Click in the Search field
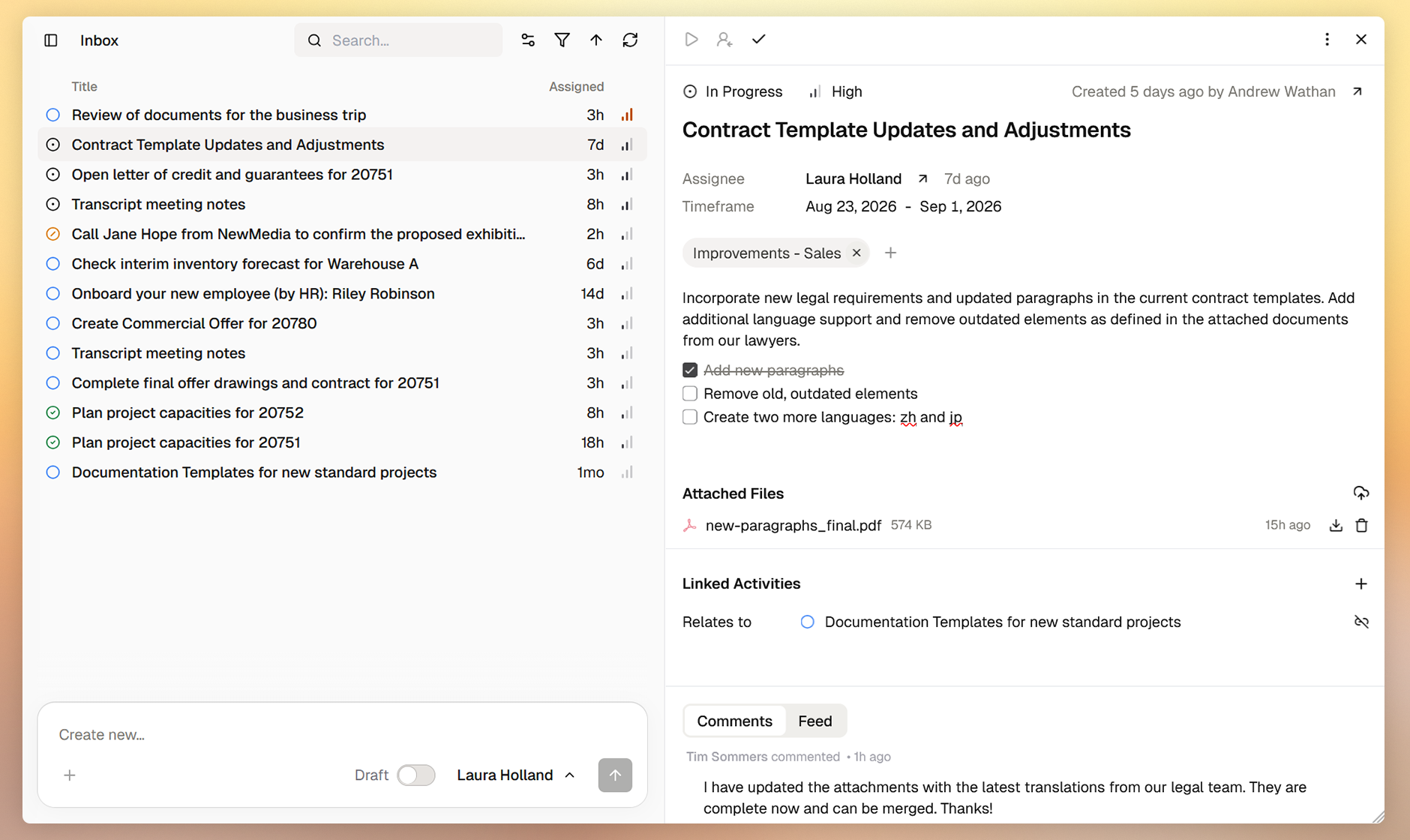 [398, 40]
